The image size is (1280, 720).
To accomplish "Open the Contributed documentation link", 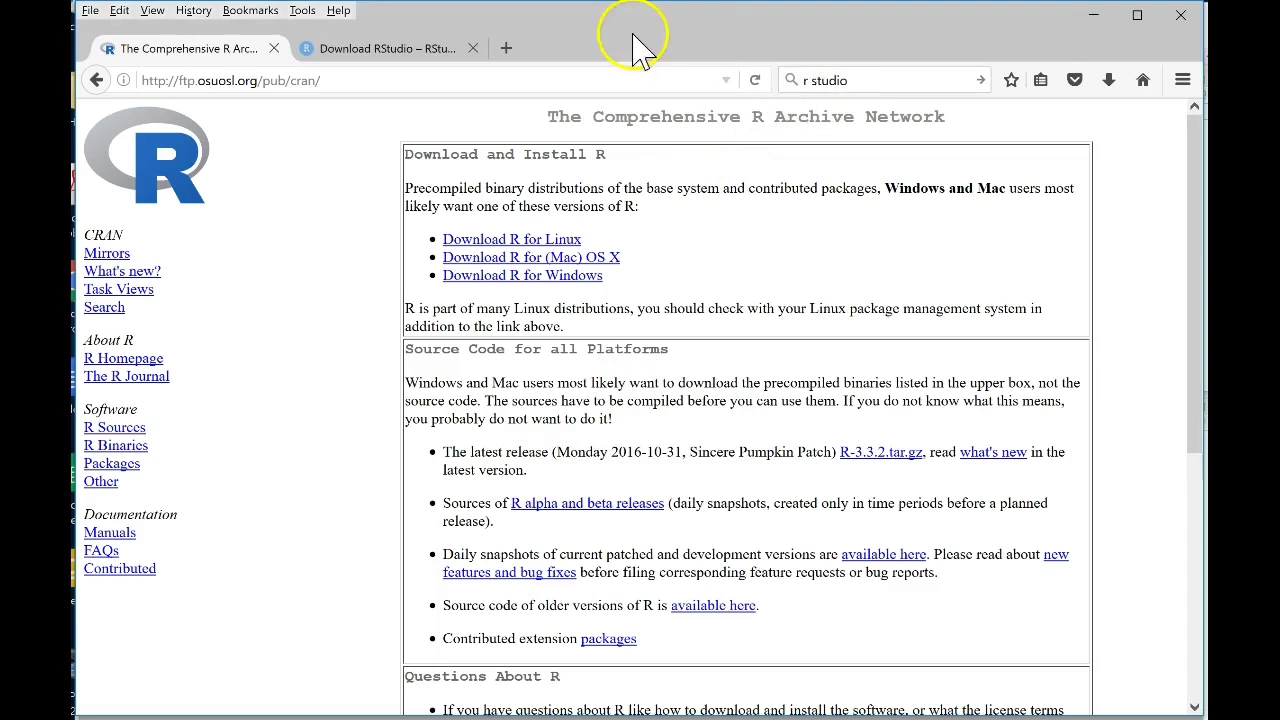I will coord(120,568).
